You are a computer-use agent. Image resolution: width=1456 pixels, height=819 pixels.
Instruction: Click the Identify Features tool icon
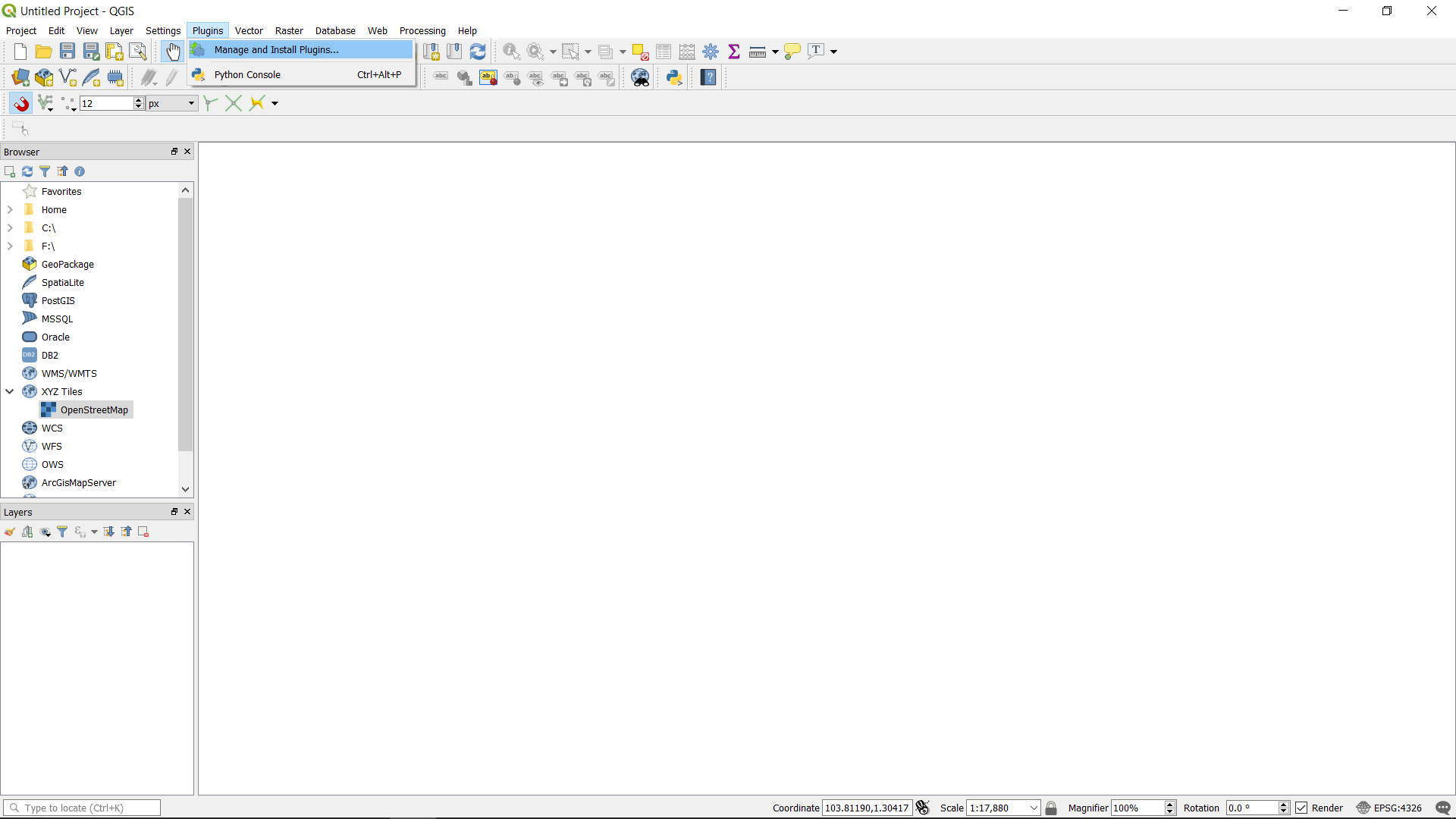coord(512,52)
